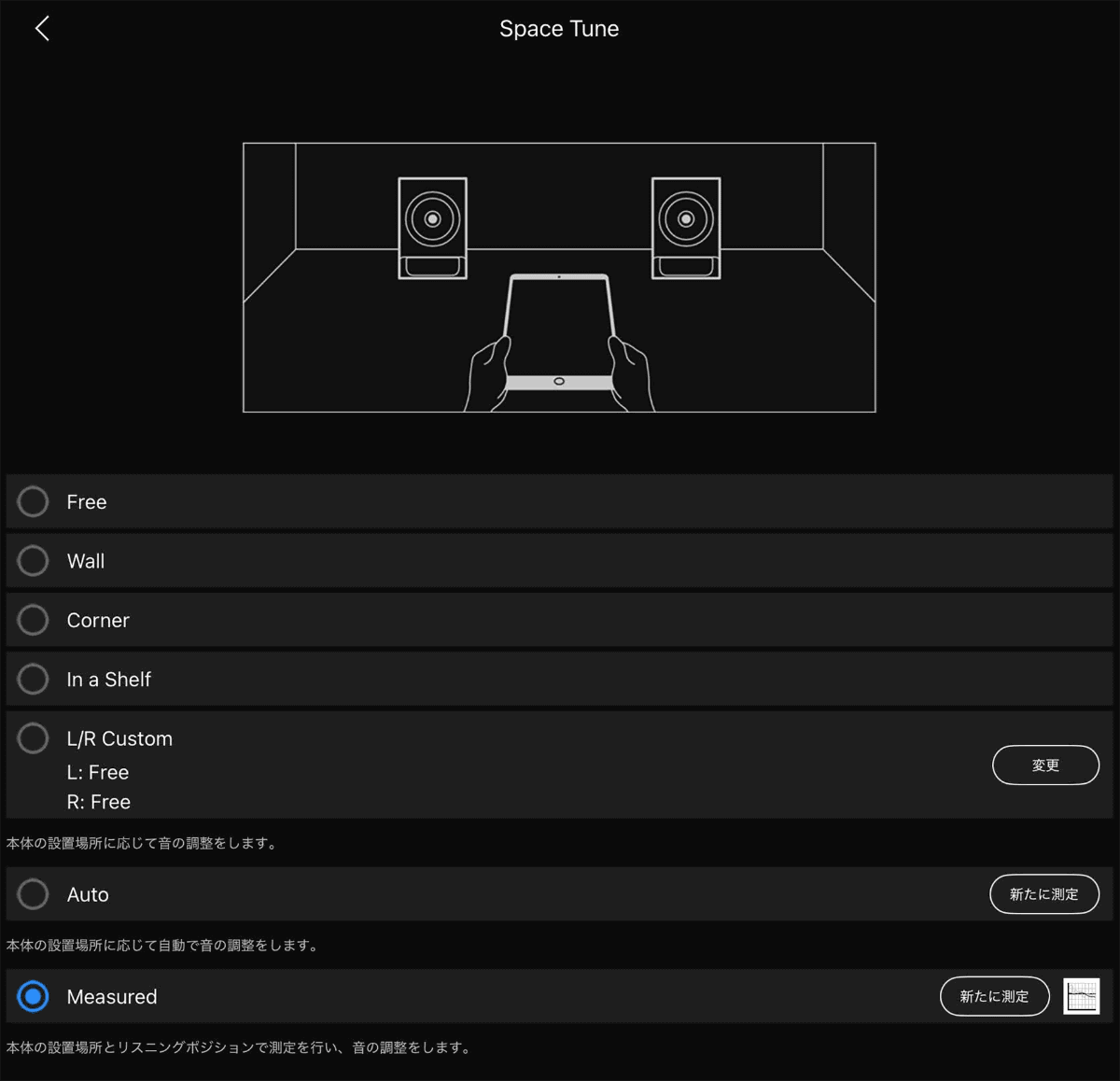Click the text 本体の設置場所に応じて音の調整をします。
Viewport: 1120px width, 1081px height.
click(x=142, y=843)
